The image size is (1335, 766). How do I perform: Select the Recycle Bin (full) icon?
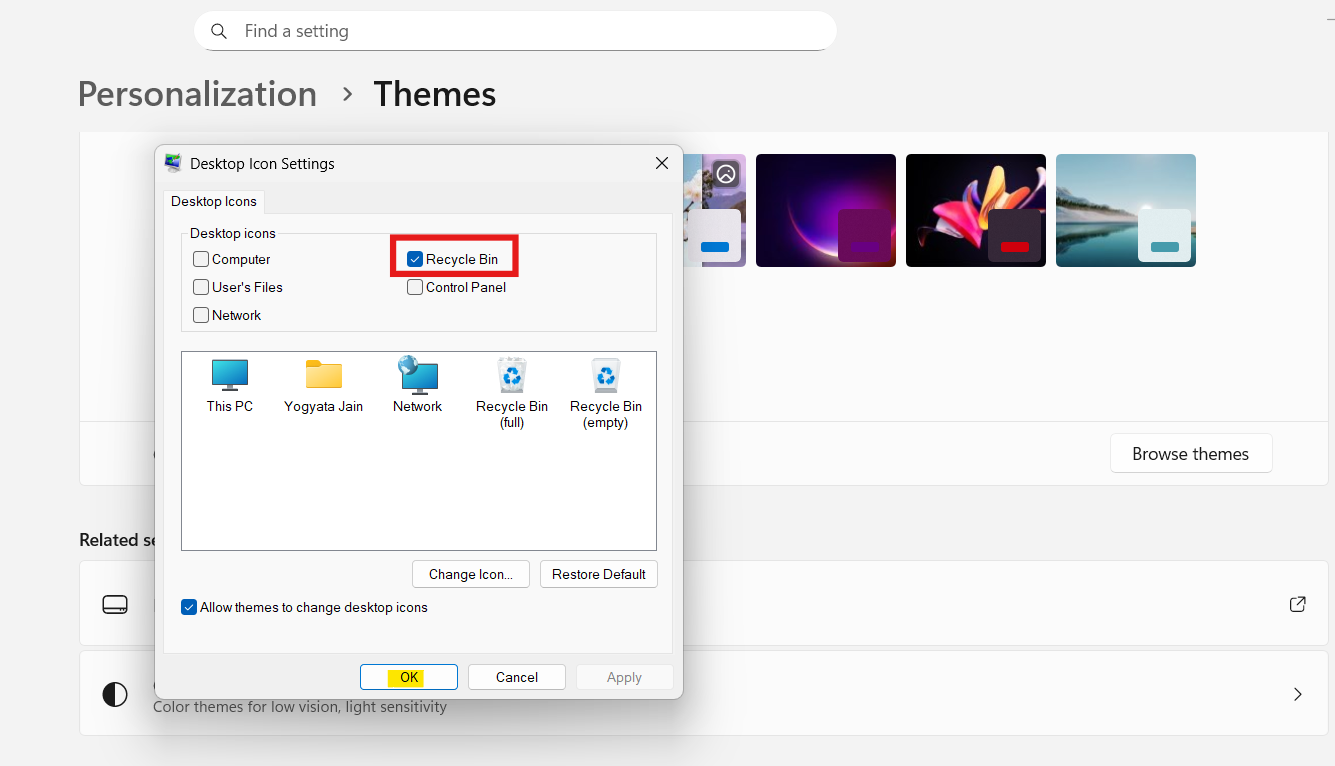point(511,378)
